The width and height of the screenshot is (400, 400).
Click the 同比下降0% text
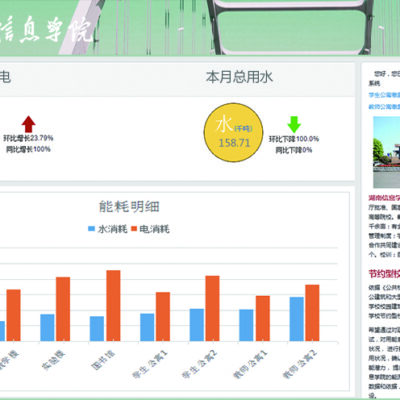point(294,150)
